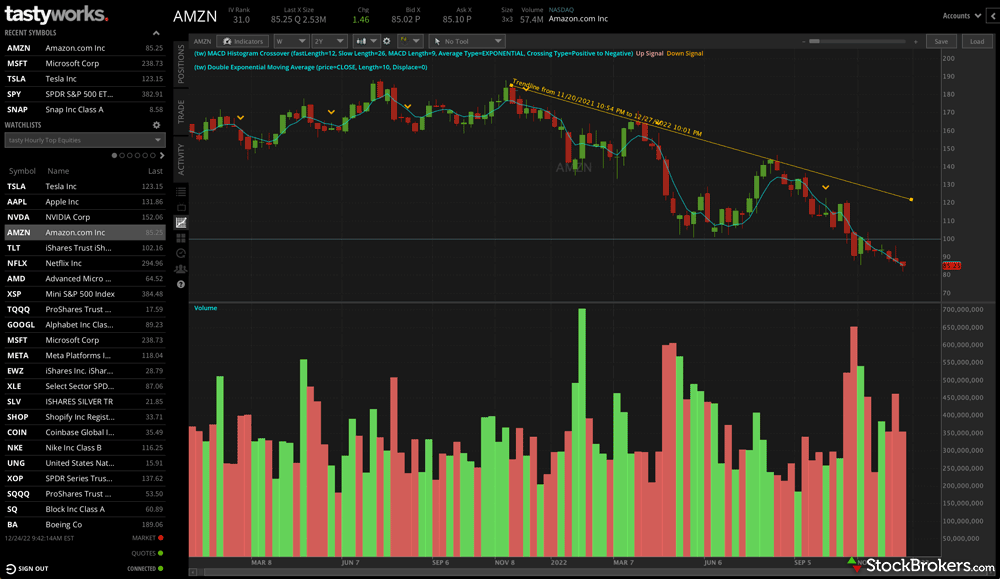Image resolution: width=1000 pixels, height=579 pixels.
Task: Select TLT iShares Trust watchlist row
Action: point(85,248)
